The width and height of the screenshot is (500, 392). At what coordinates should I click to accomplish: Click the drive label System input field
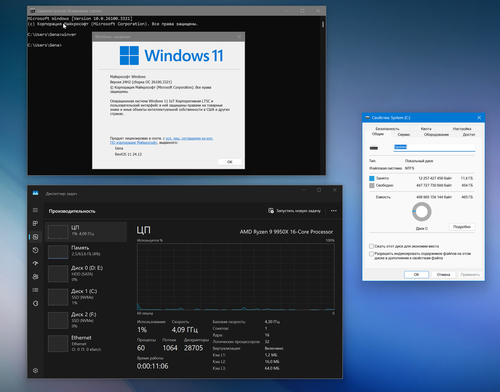point(434,147)
